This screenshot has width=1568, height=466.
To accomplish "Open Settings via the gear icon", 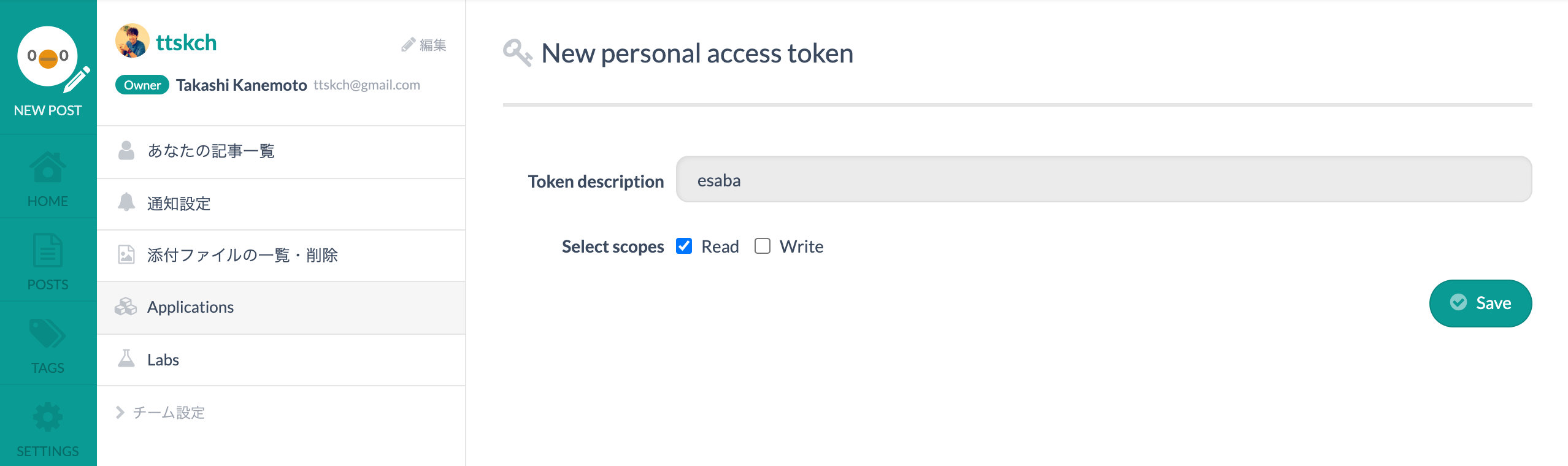I will (48, 418).
